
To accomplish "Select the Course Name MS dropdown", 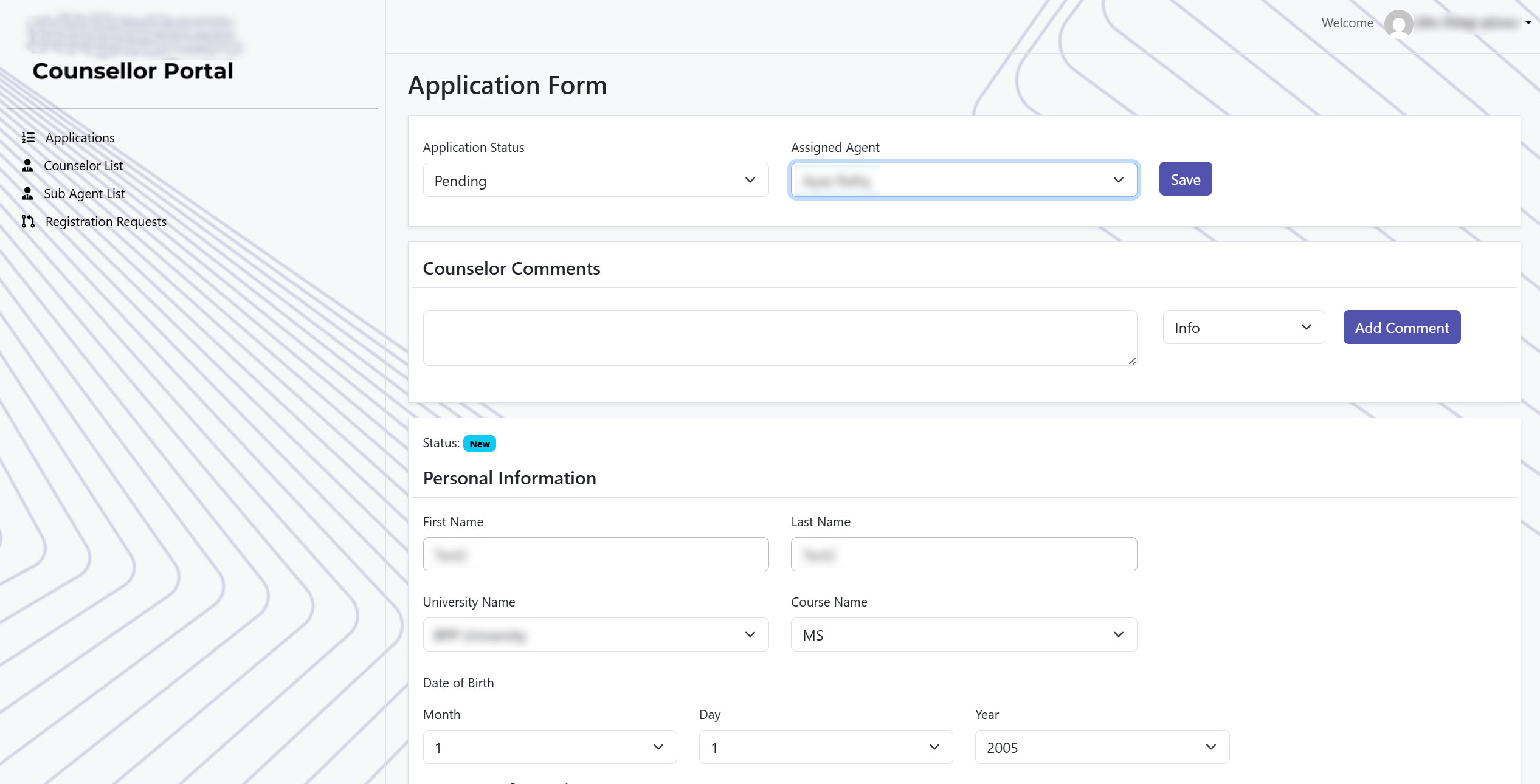I will coord(963,634).
